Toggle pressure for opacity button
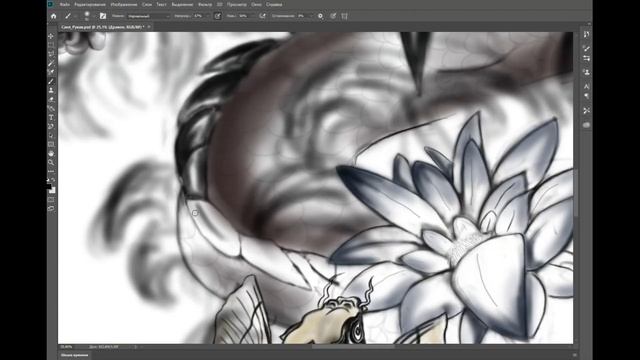Viewport: 640px width, 360px height. coord(218,16)
